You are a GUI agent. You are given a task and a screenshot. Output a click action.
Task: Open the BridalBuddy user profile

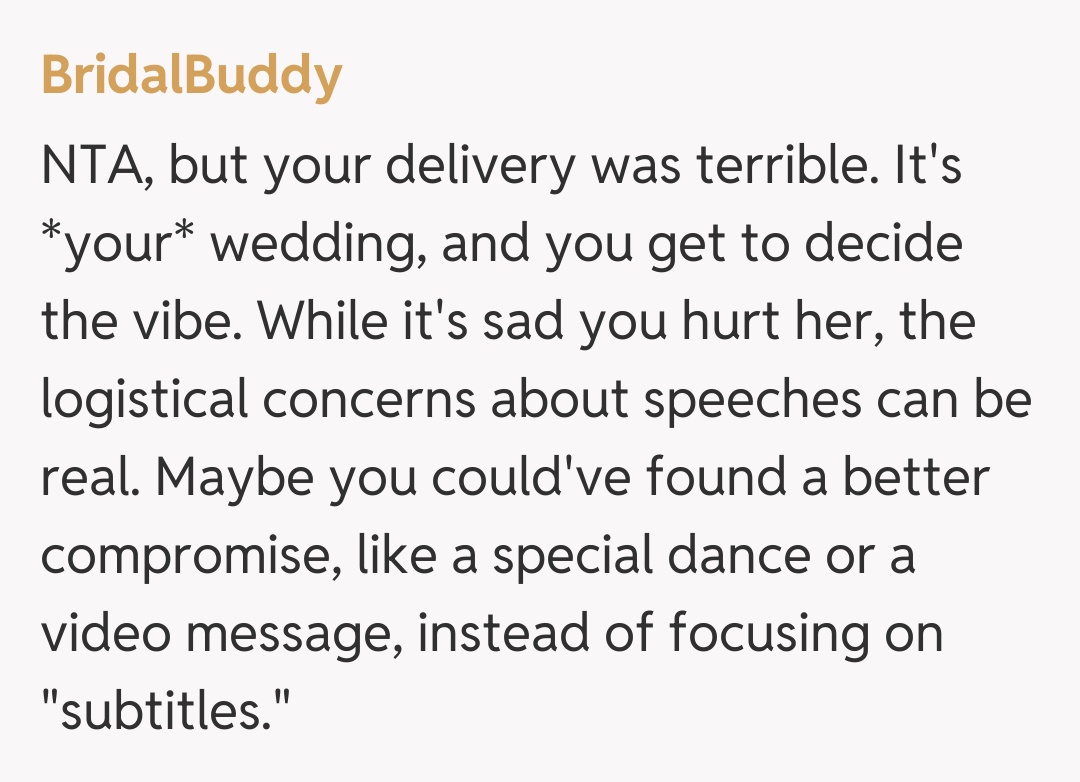click(x=191, y=75)
